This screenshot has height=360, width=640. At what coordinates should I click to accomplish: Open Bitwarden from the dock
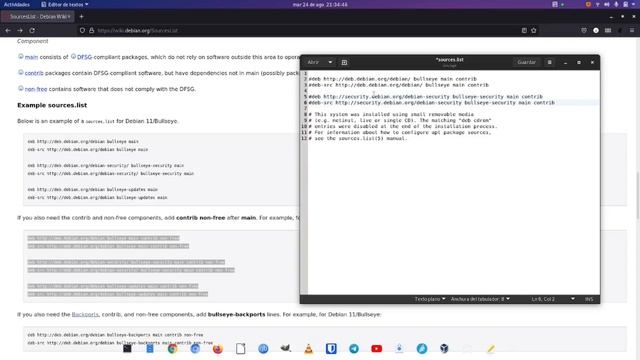pyautogui.click(x=331, y=349)
